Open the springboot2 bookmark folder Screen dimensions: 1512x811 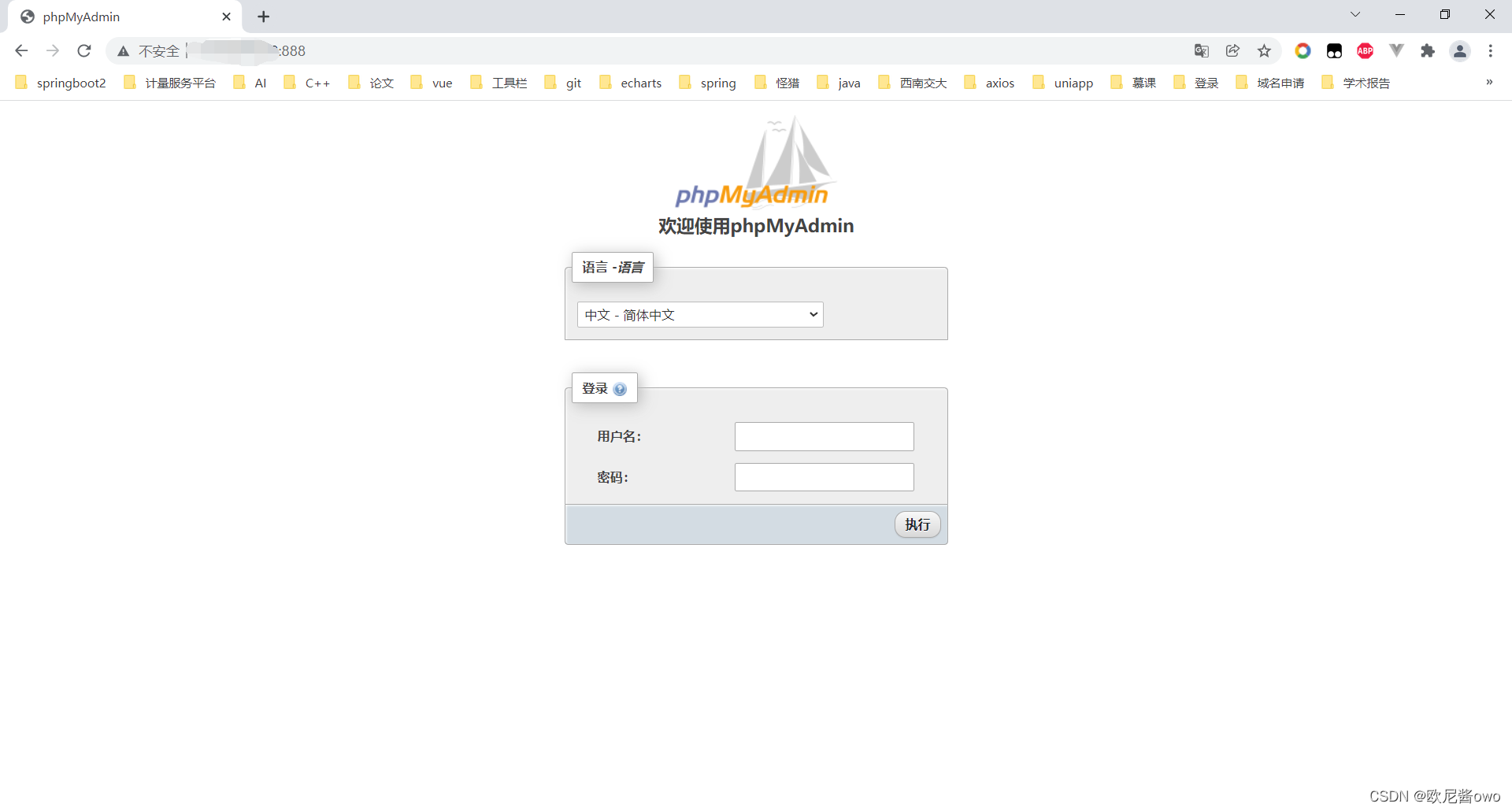click(61, 83)
